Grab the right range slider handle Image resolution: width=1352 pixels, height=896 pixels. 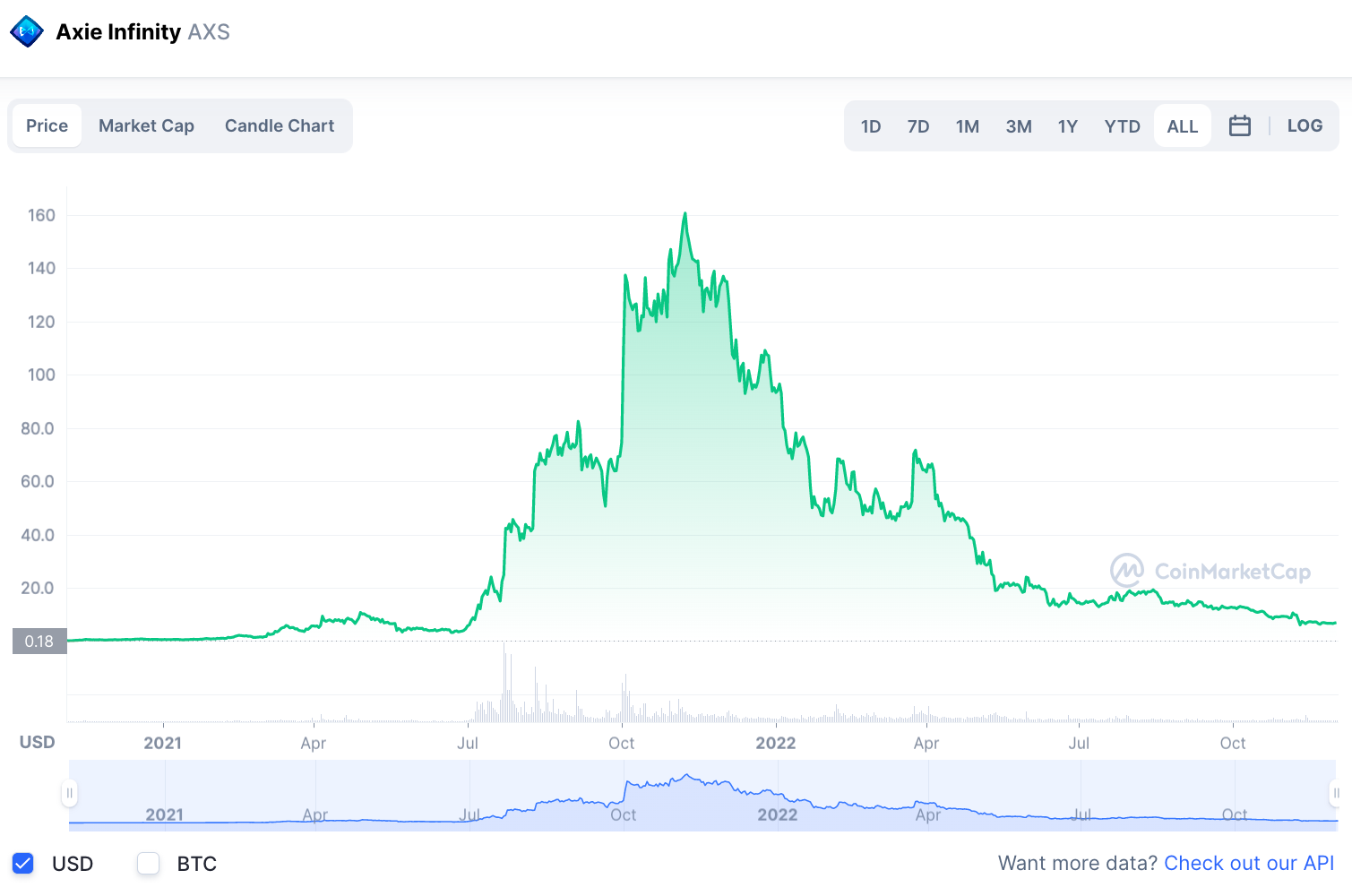(x=1336, y=793)
